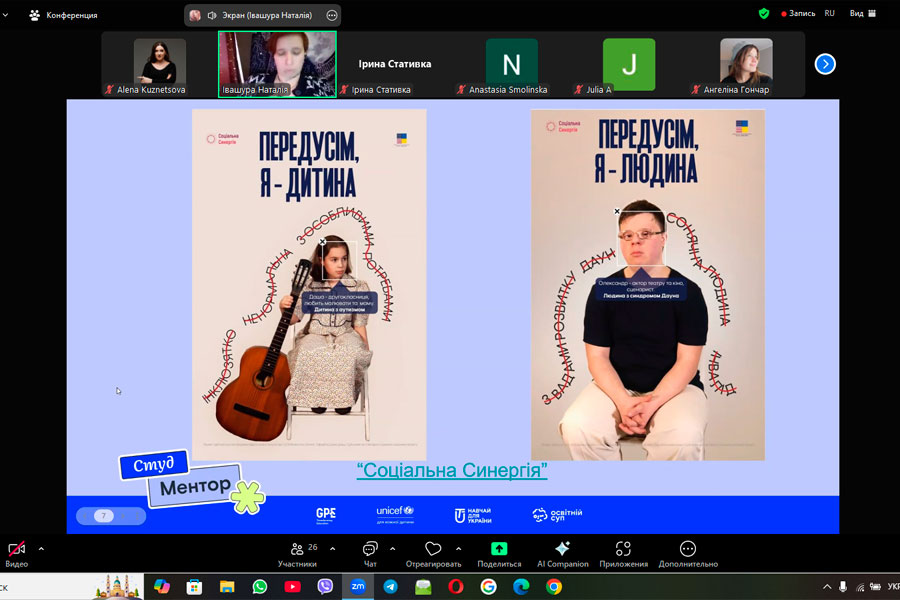Open screen share options three-dot menu
The height and width of the screenshot is (600, 900).
pos(332,15)
